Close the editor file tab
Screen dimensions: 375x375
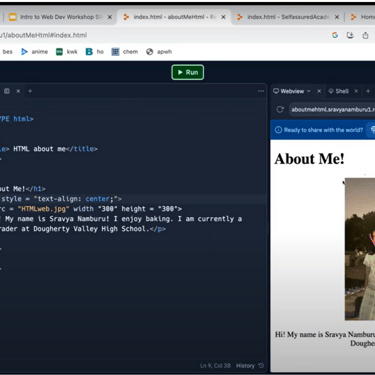tap(18, 91)
